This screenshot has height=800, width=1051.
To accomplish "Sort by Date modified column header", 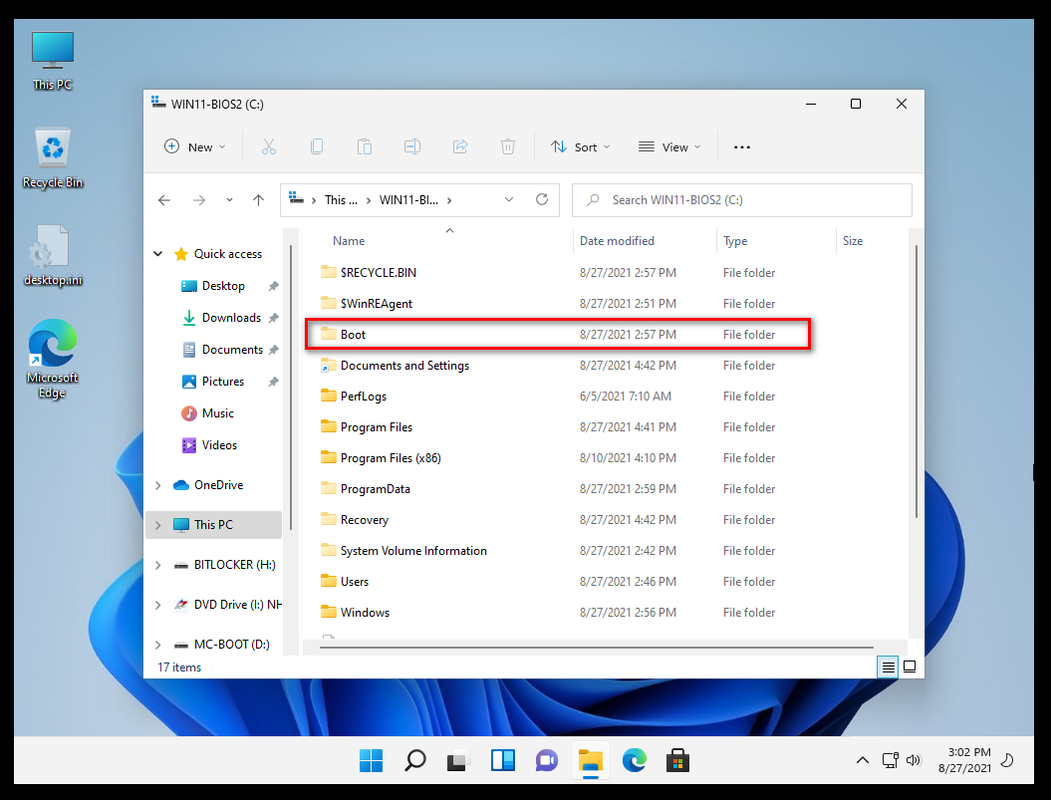I will [x=617, y=241].
